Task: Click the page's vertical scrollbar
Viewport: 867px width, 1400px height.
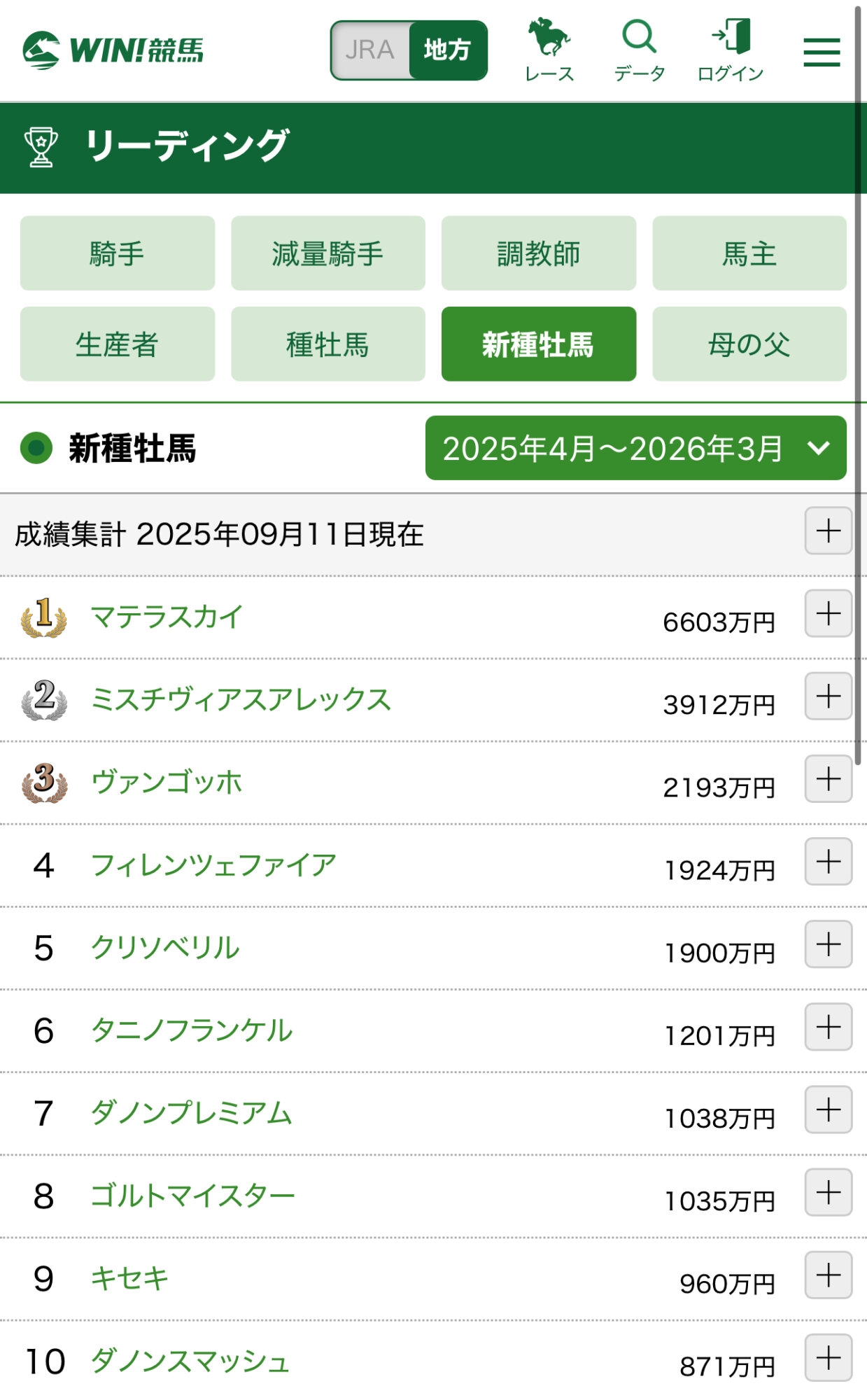Action: pyautogui.click(x=858, y=378)
